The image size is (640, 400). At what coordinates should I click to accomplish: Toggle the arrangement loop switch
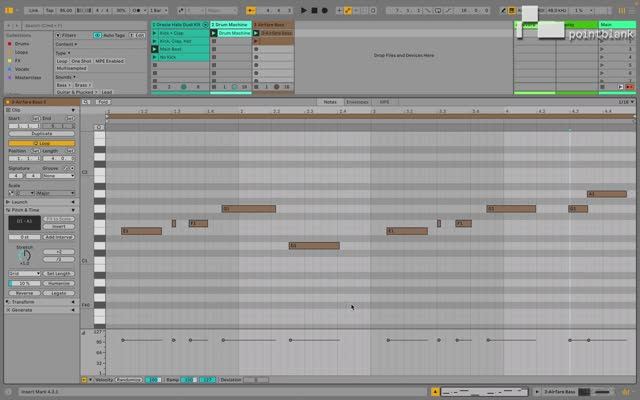(x=438, y=11)
